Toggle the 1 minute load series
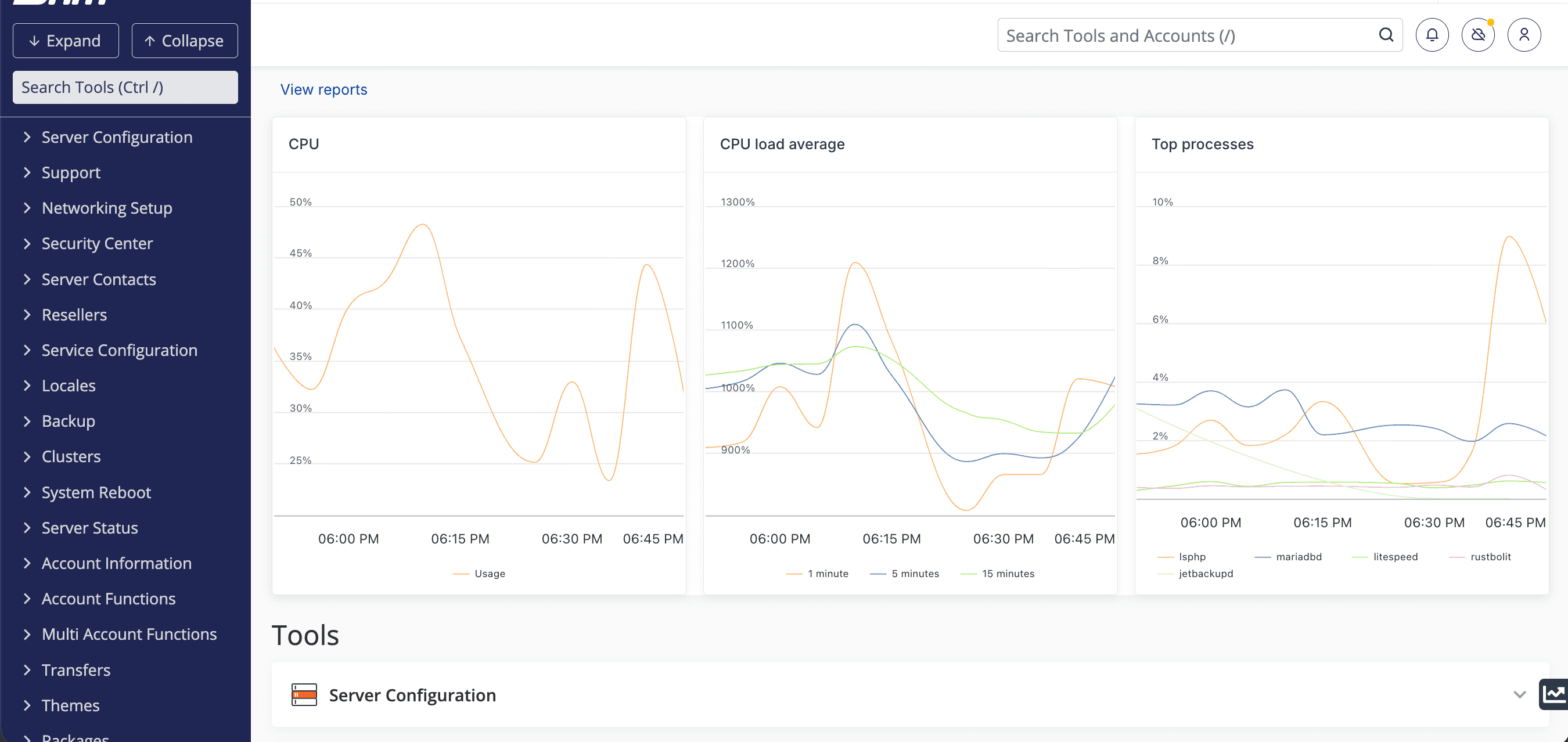Image resolution: width=1568 pixels, height=742 pixels. [x=817, y=574]
